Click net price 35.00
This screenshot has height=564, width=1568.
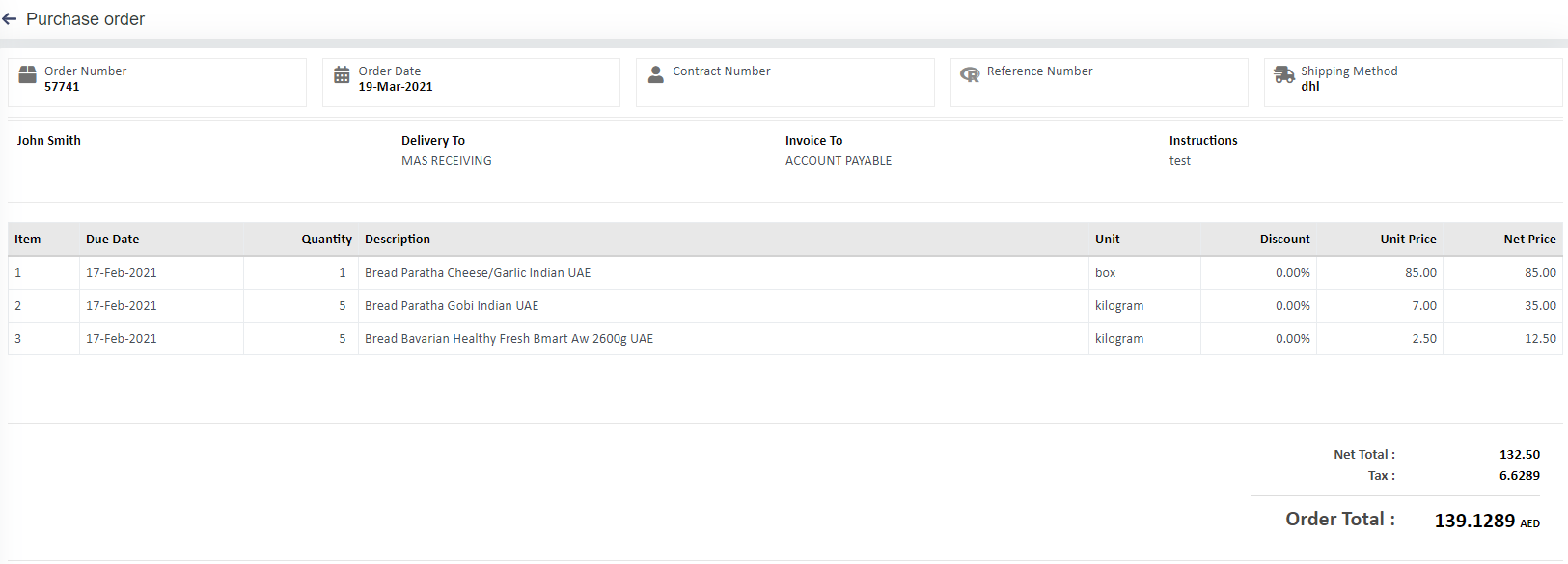coord(1540,306)
